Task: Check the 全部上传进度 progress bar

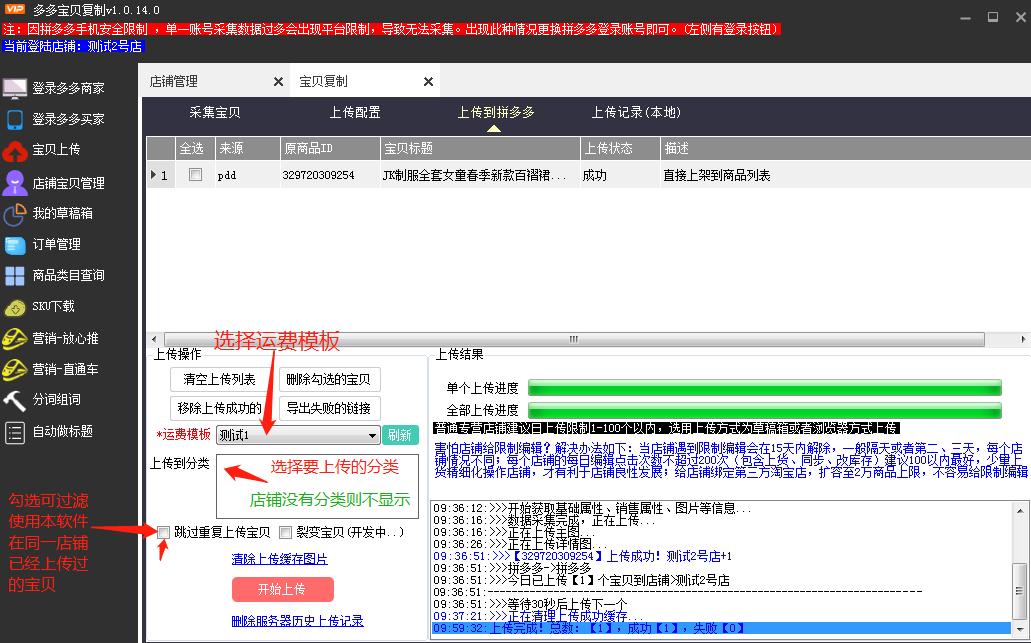Action: [765, 409]
